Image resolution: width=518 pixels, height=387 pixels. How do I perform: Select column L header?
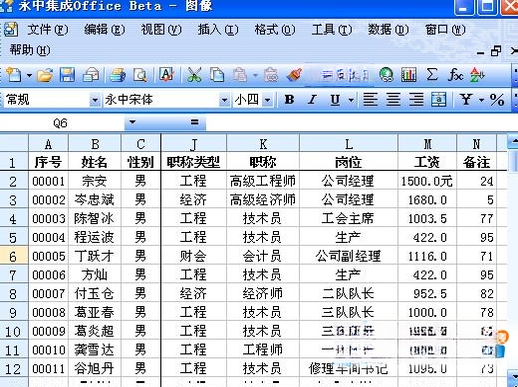coord(349,144)
